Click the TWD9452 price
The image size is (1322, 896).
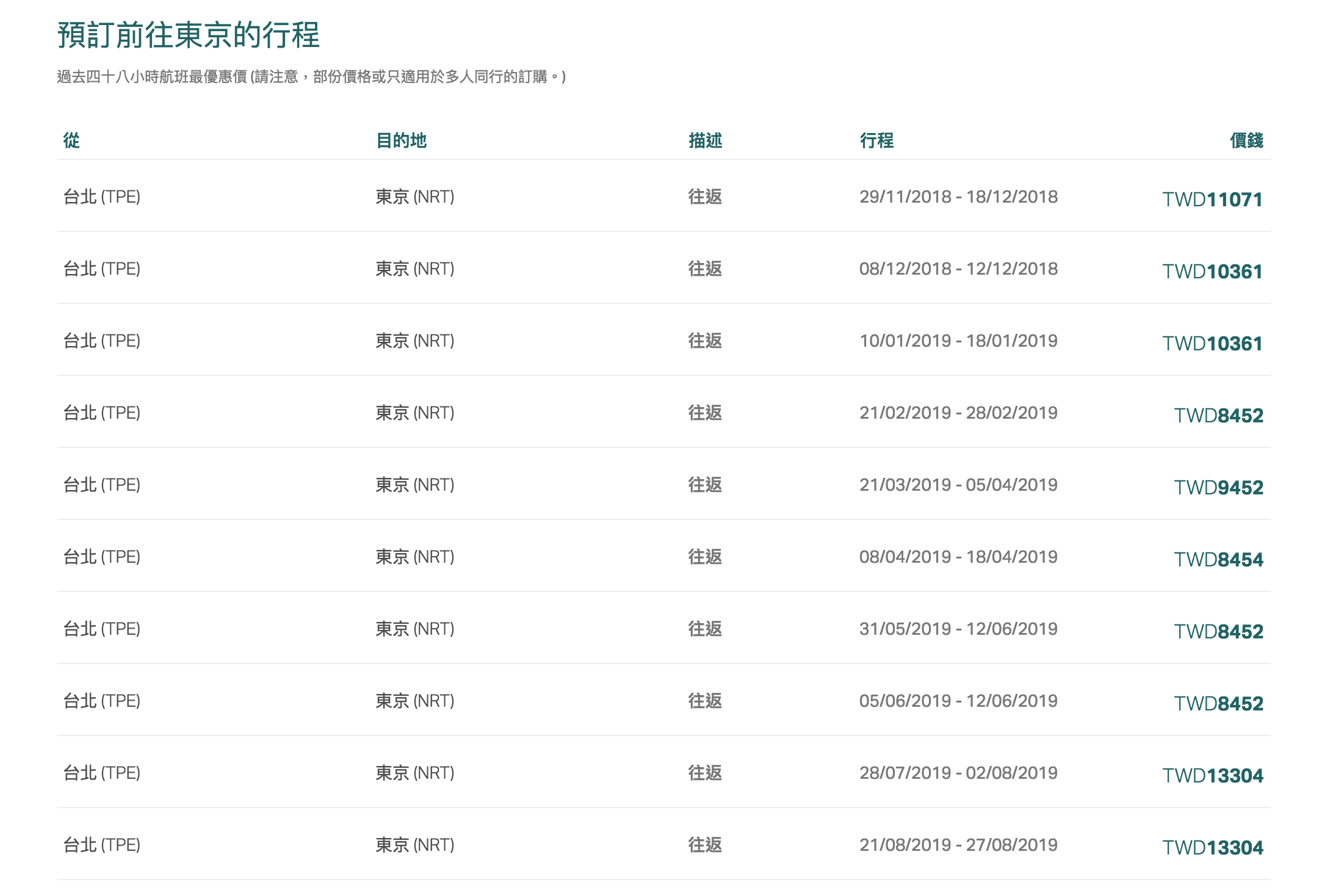[x=1218, y=487]
